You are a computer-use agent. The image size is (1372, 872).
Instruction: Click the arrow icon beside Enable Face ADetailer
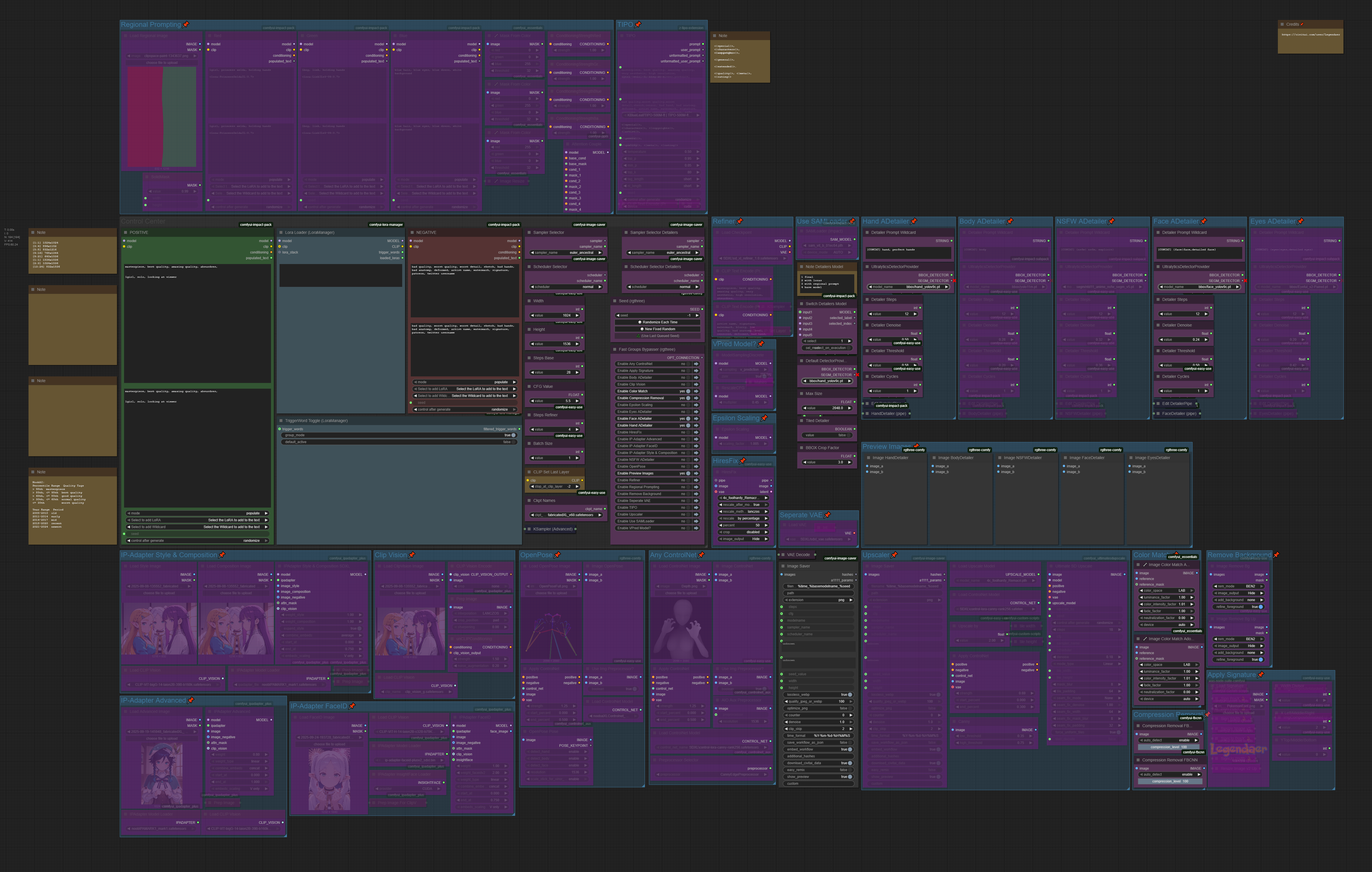click(696, 419)
